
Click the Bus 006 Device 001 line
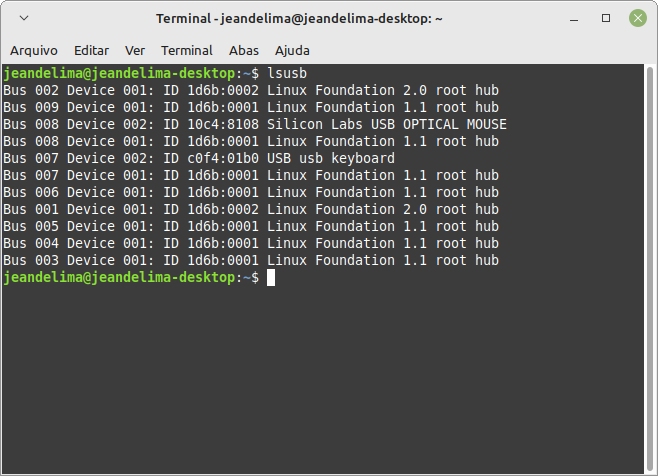point(251,192)
